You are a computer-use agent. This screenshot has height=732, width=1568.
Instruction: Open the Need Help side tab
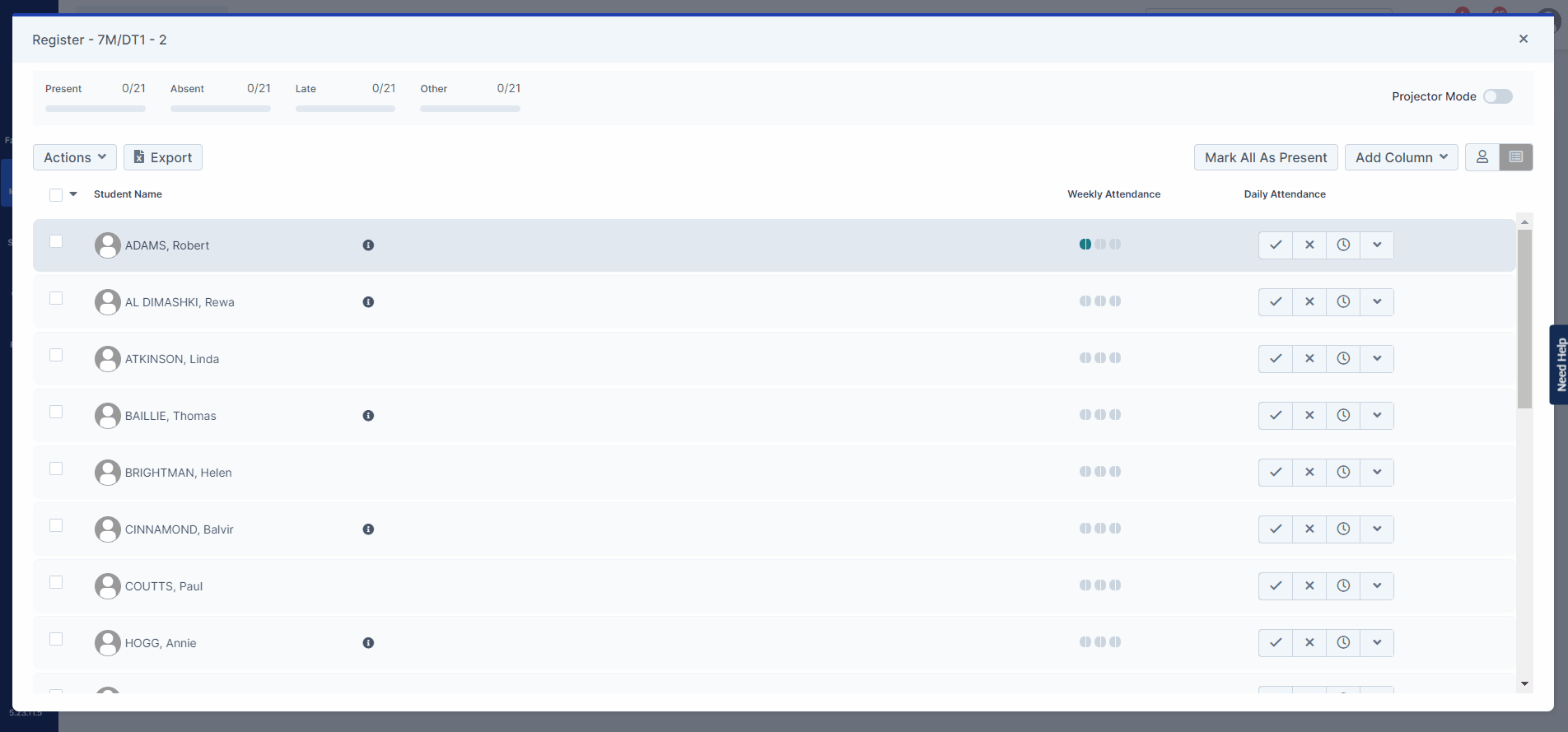1559,365
